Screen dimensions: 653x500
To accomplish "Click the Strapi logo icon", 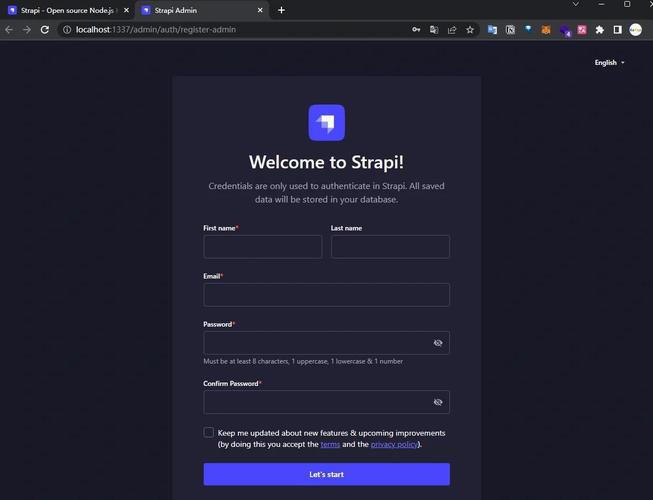I will pos(326,122).
